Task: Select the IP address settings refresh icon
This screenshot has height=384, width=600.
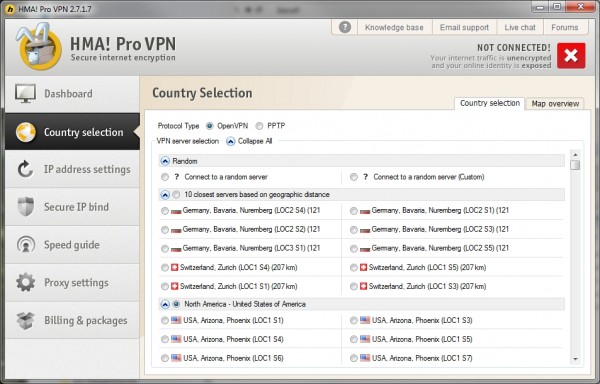Action: click(25, 169)
